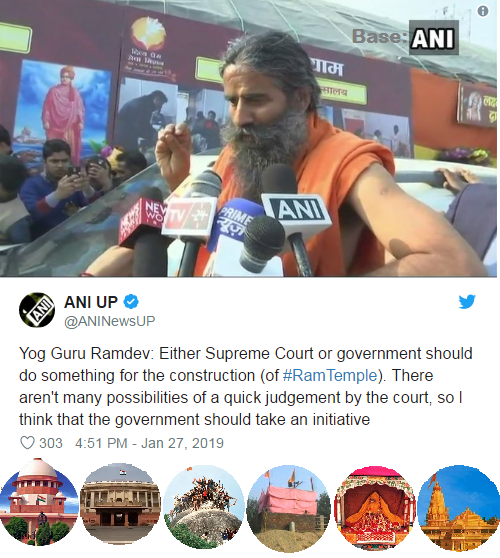The height and width of the screenshot is (558, 500).
Task: Click the info icon on the video
Action: tap(483, 11)
